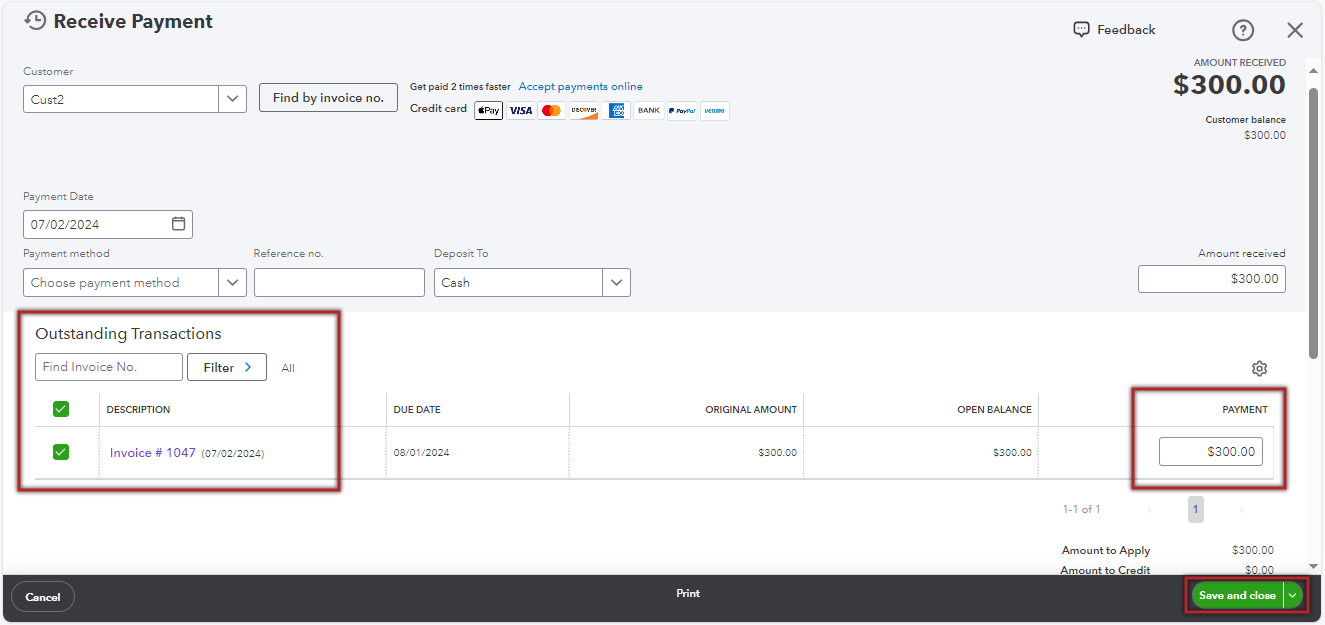Image resolution: width=1325 pixels, height=625 pixels.
Task: Click the Receive Payment history clock icon
Action: pos(35,21)
